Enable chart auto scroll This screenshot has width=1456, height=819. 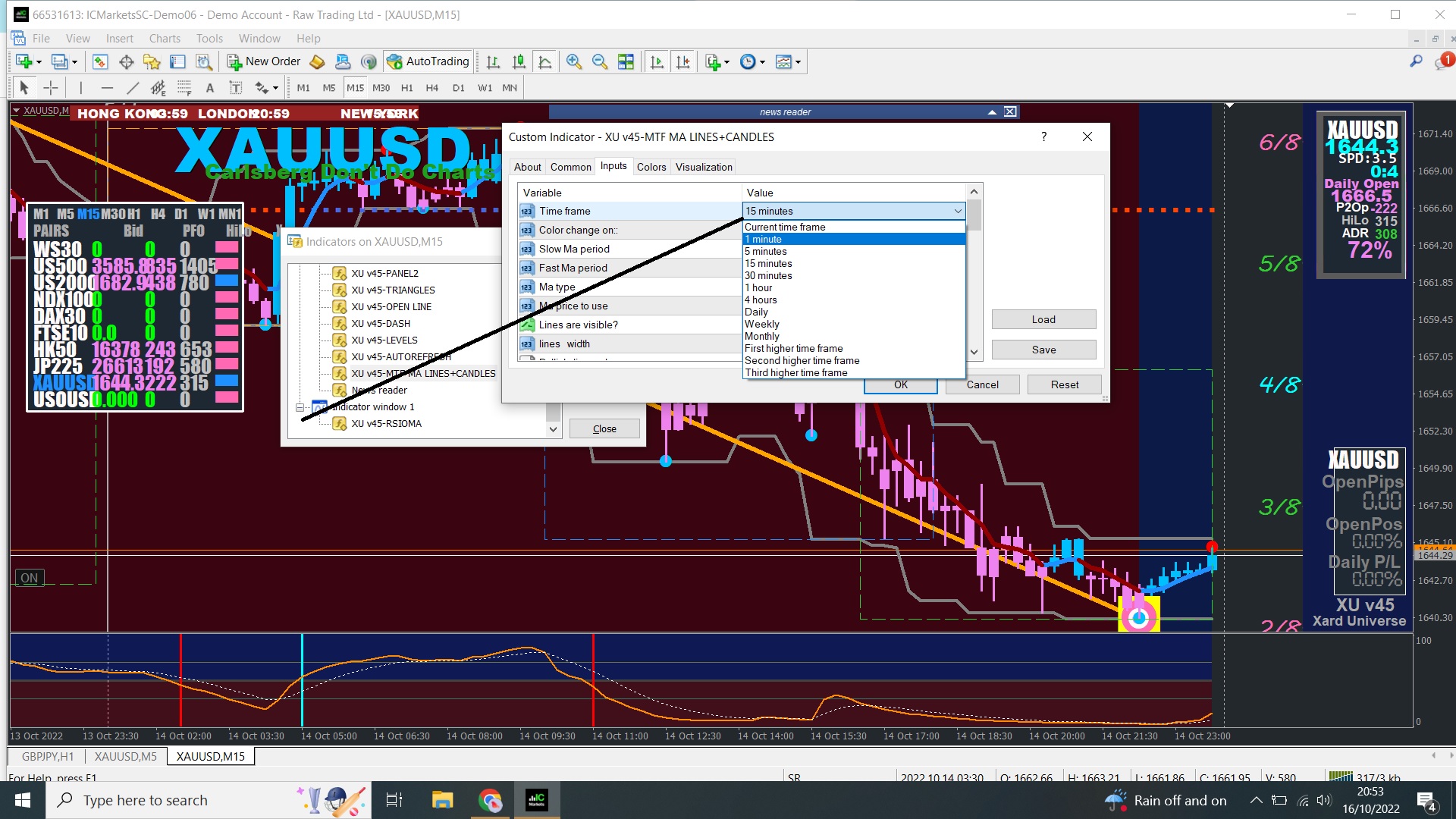click(x=657, y=62)
